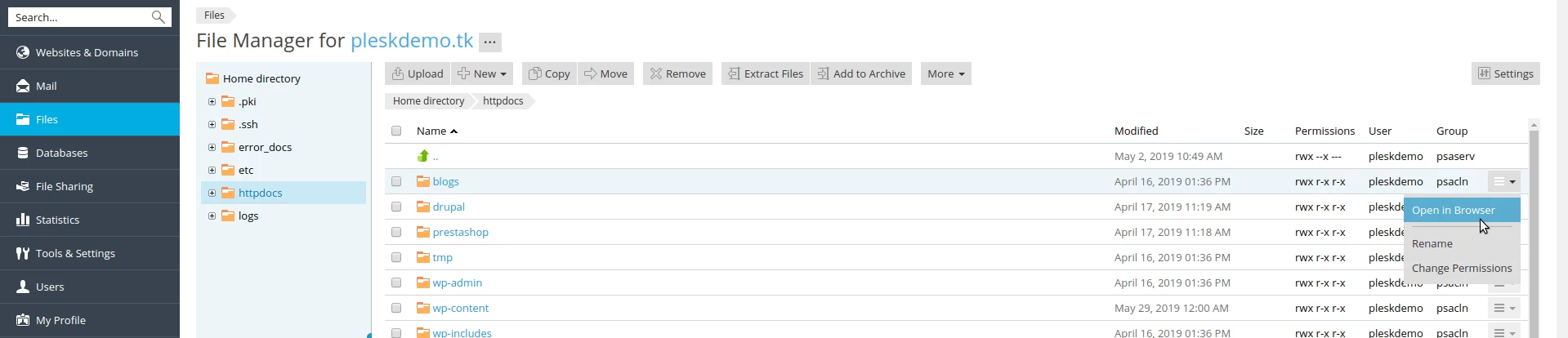
Task: Expand the logs tree node
Action: point(212,216)
